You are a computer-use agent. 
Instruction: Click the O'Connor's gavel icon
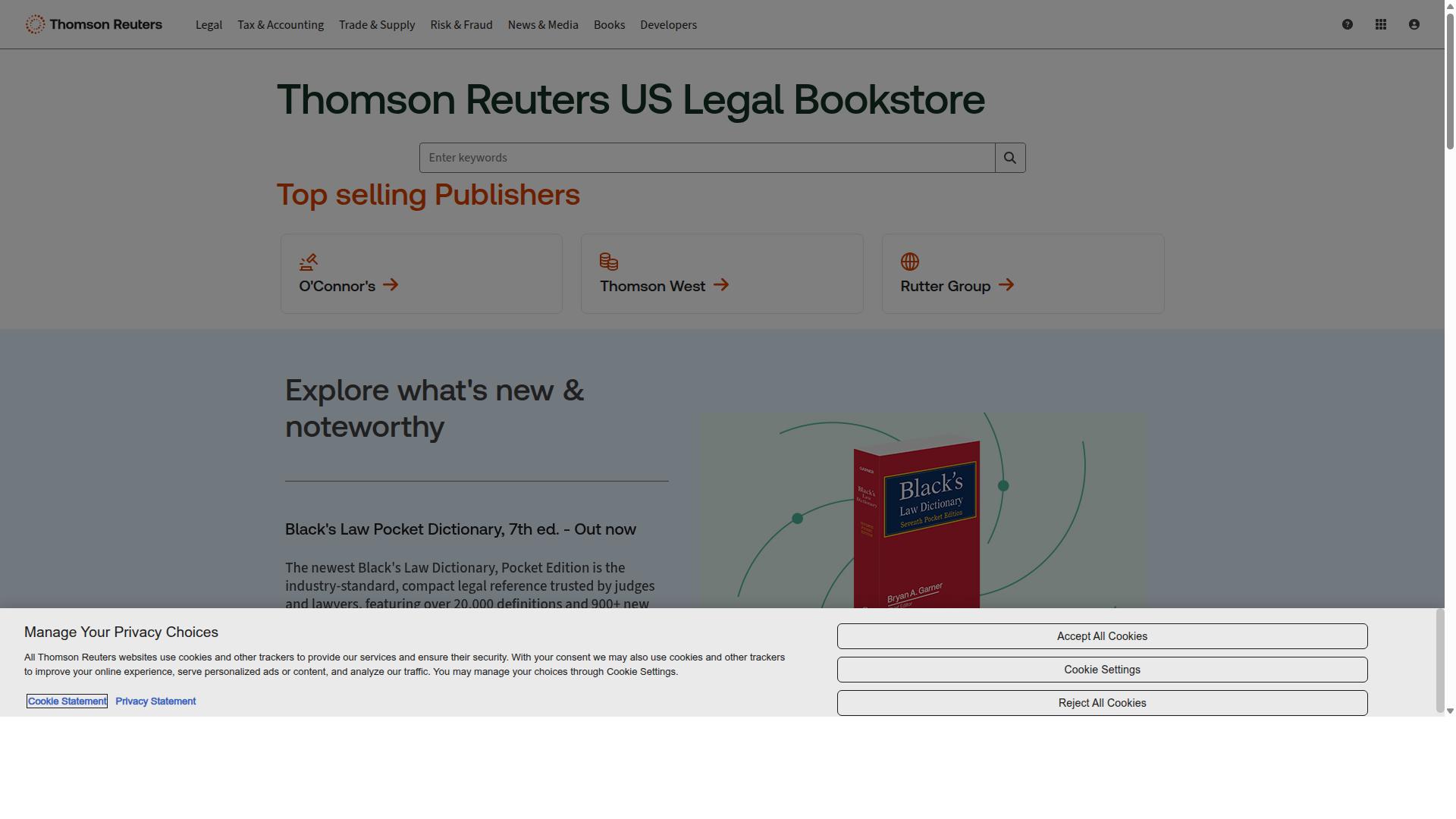308,262
